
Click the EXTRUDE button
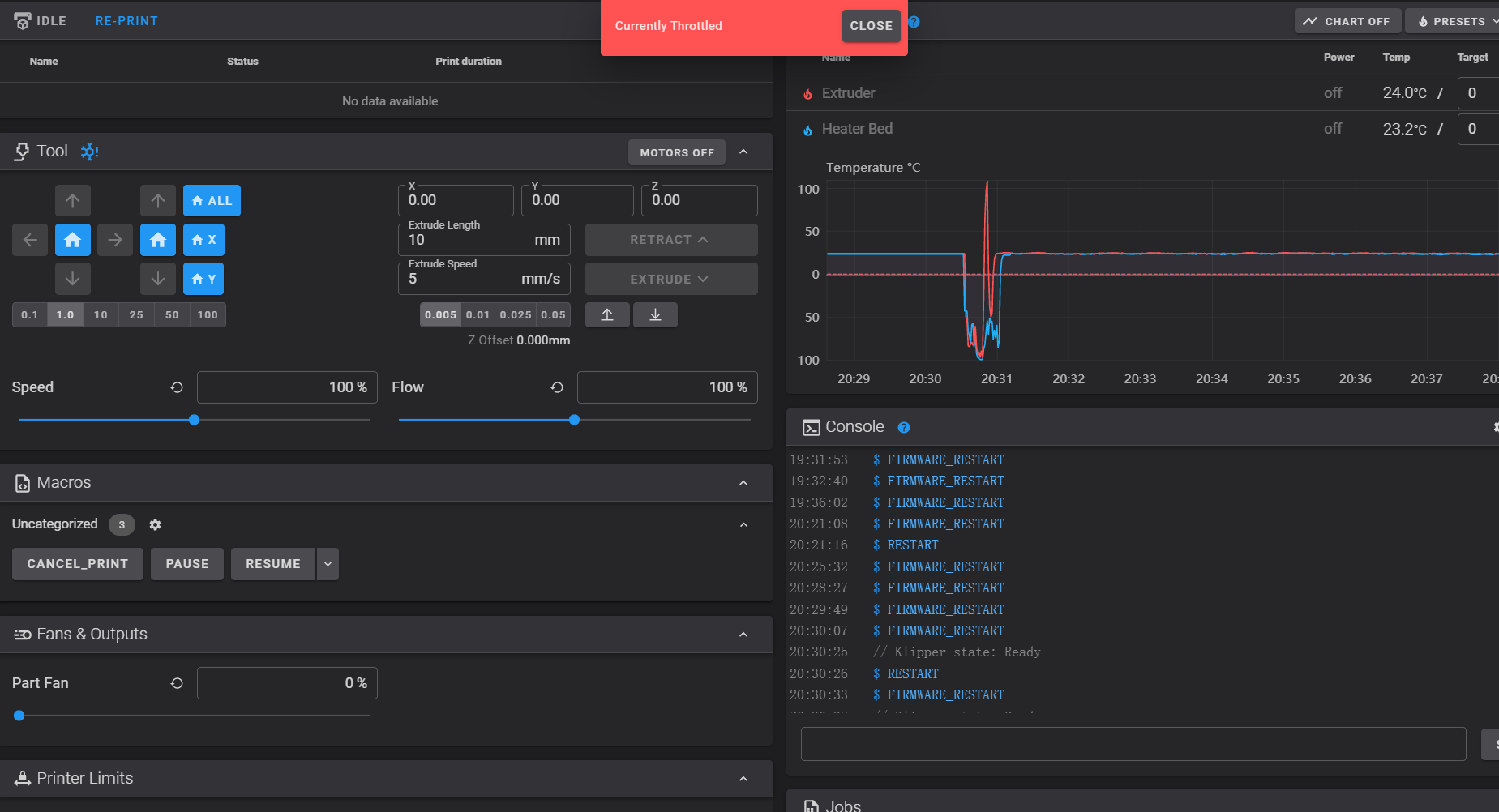tap(671, 279)
